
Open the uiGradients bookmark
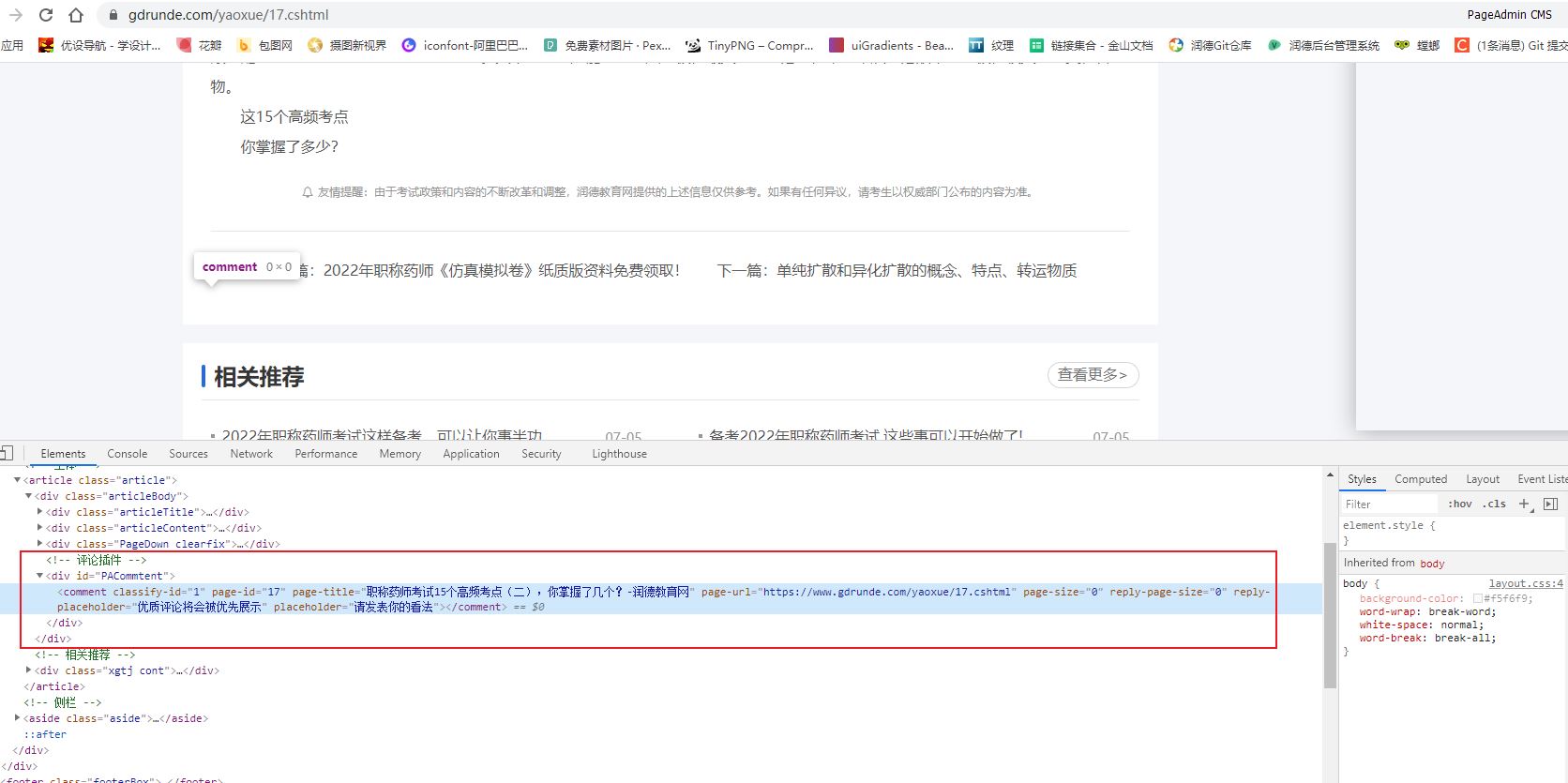click(891, 45)
